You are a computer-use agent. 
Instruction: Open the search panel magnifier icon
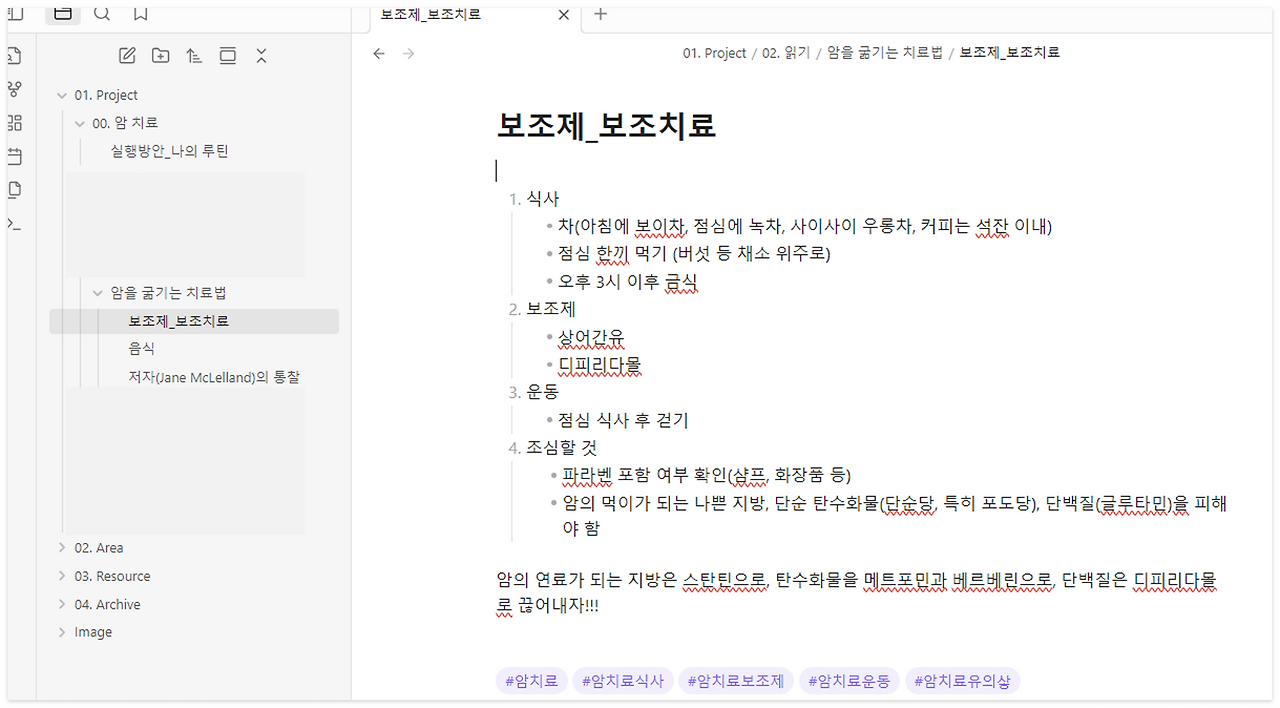coord(102,13)
